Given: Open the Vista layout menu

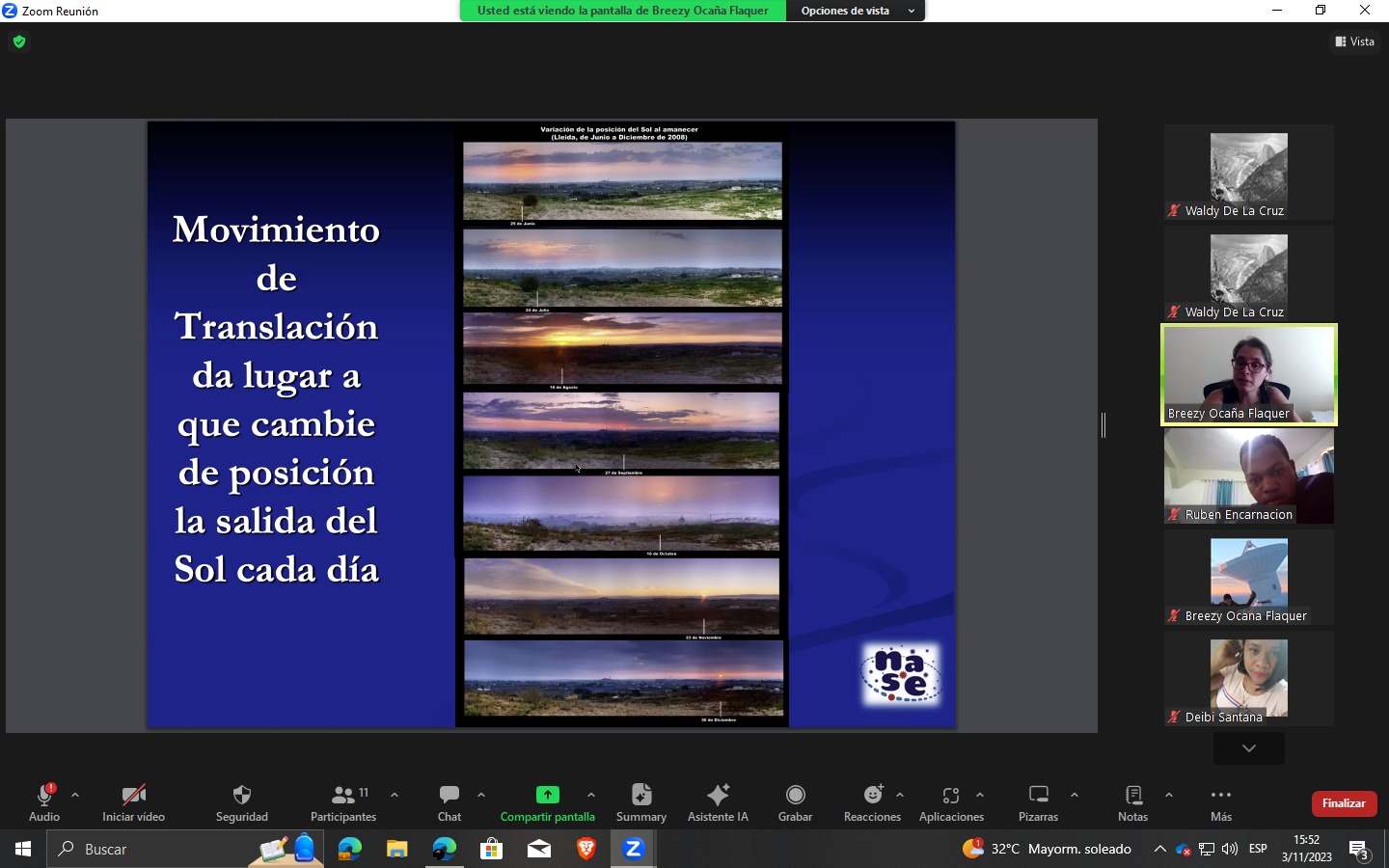Looking at the screenshot, I should tap(1355, 41).
